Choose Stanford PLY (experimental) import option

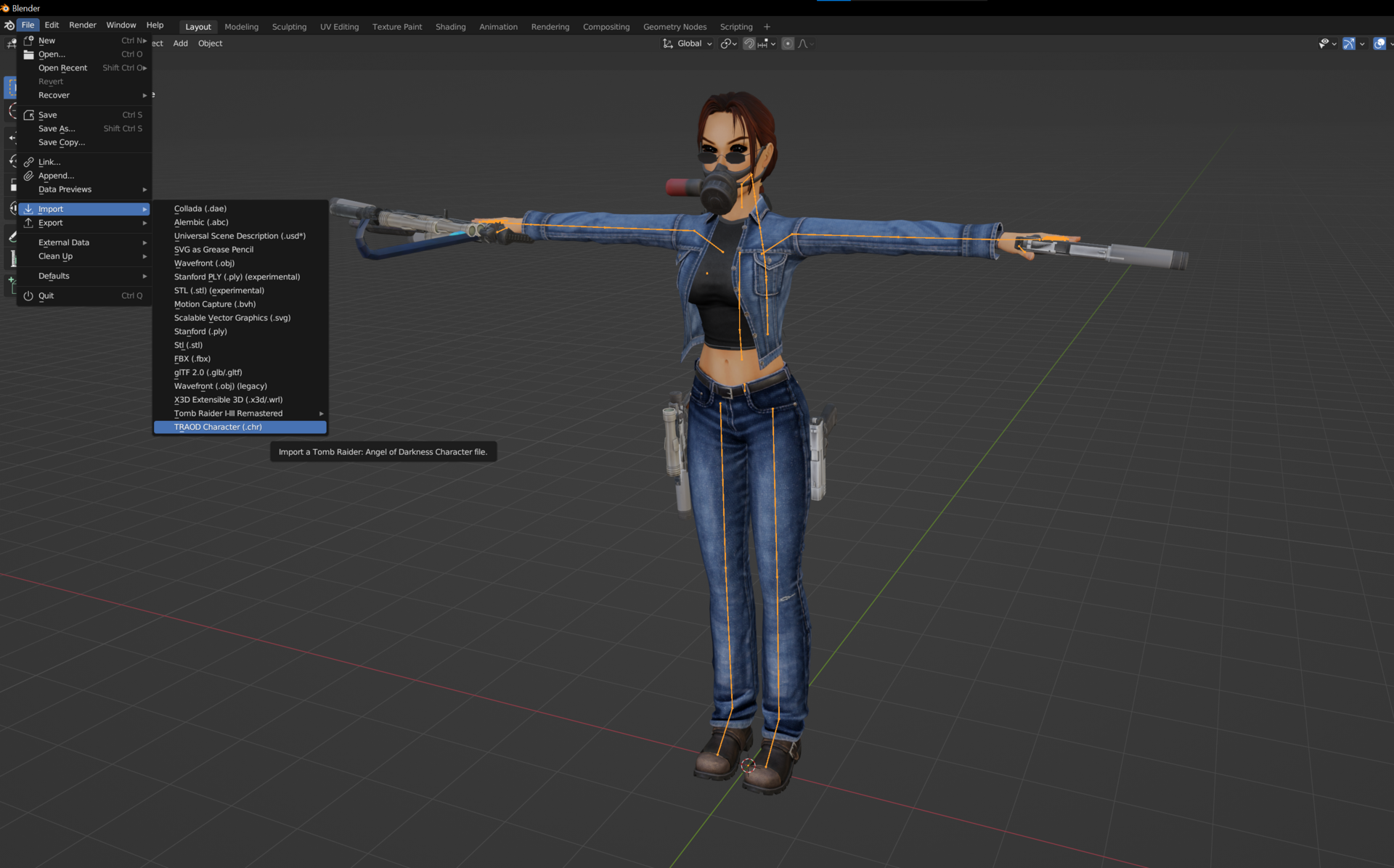(x=240, y=277)
